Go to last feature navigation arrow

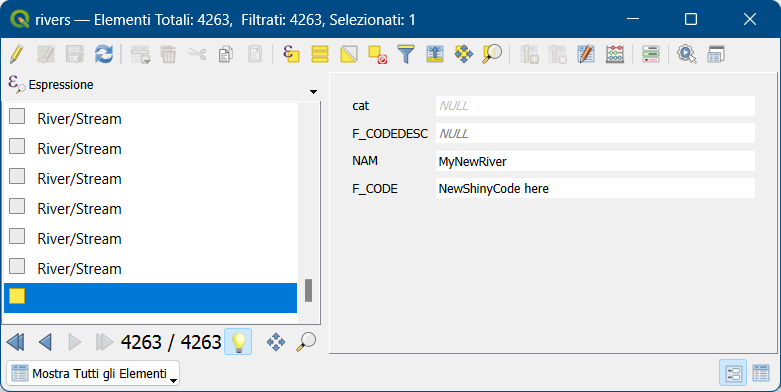click(x=104, y=342)
